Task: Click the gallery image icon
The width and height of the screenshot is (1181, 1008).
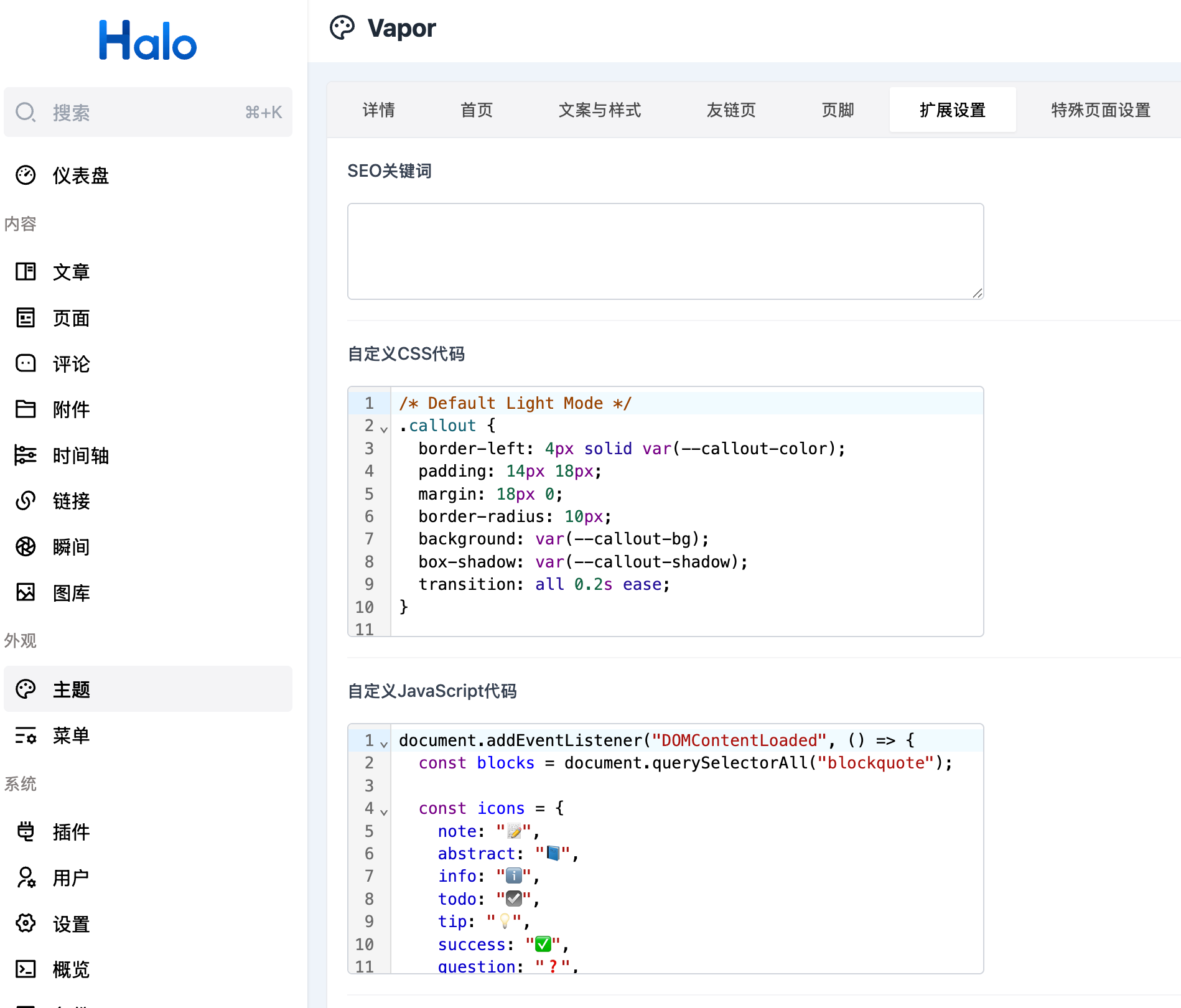Action: (x=26, y=592)
